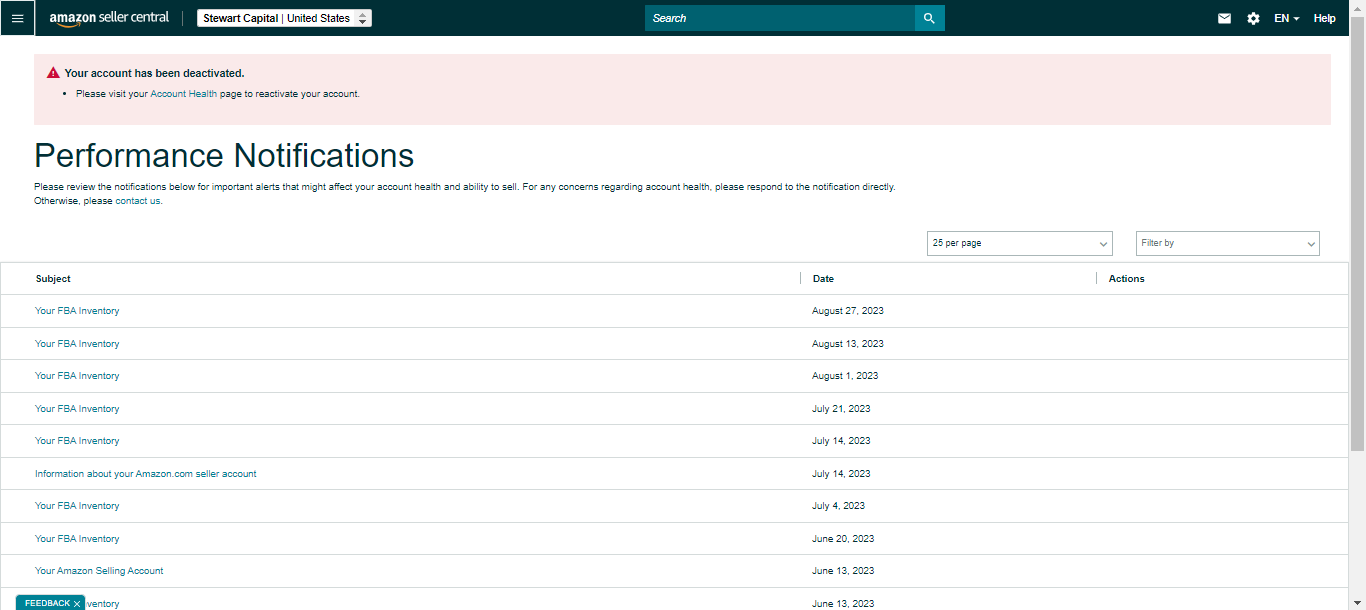
Task: Open the August 27, 2023 FBA Inventory notification
Action: click(x=77, y=311)
